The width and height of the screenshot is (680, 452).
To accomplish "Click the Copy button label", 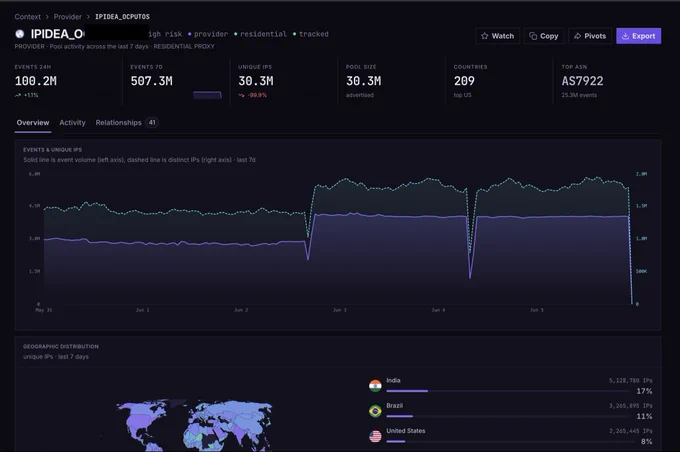I will click(549, 36).
